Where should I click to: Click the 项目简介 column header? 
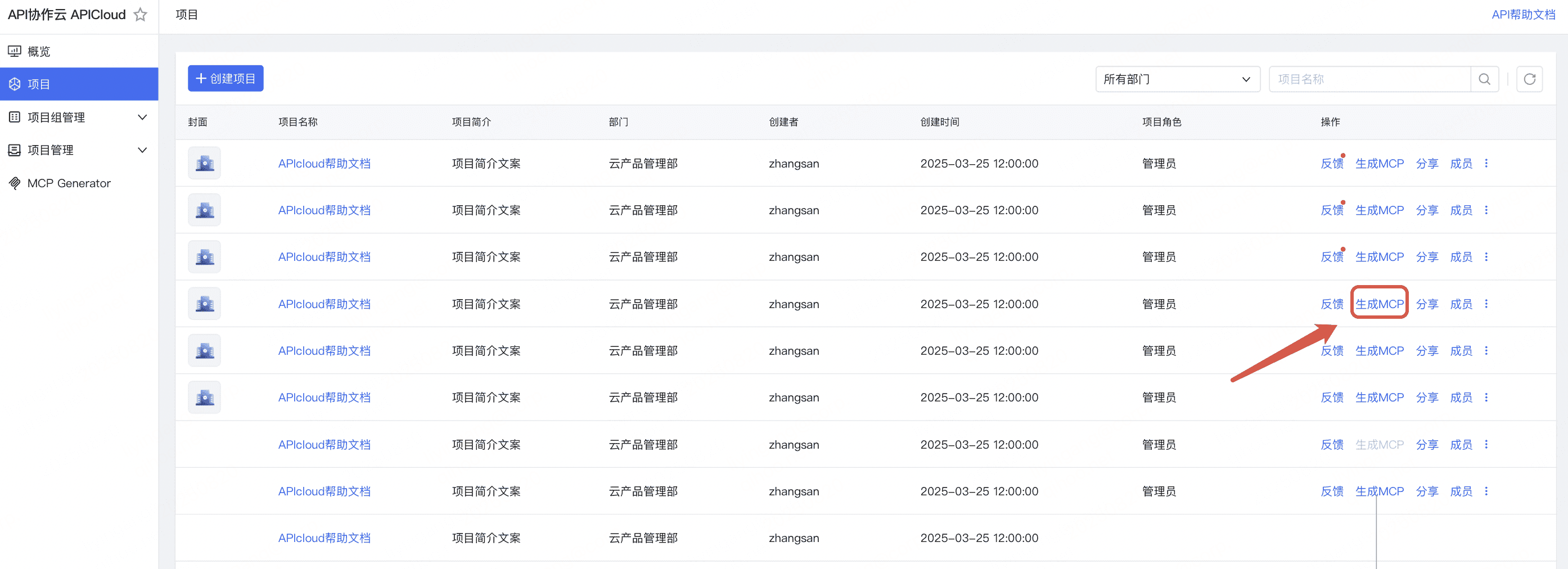tap(471, 121)
